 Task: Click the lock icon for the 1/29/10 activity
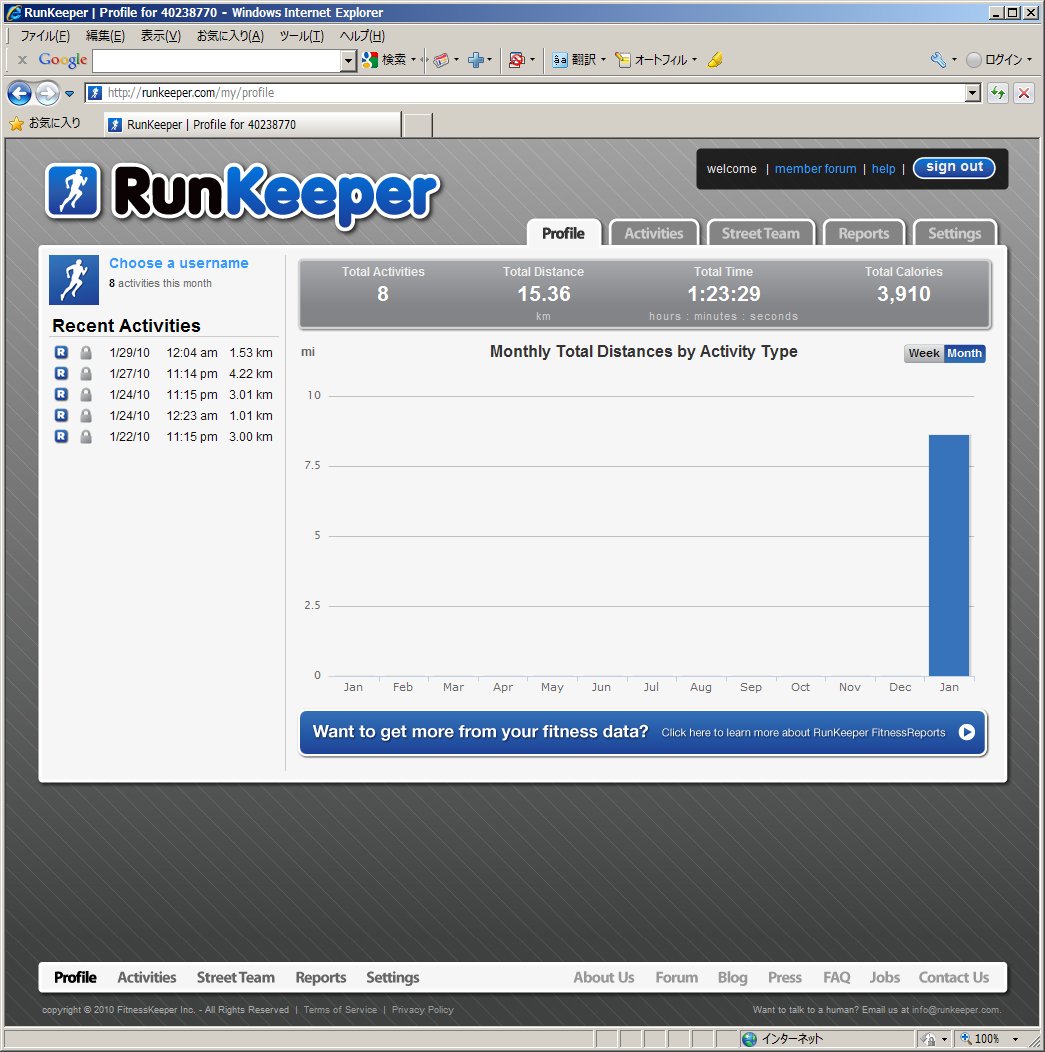click(86, 353)
